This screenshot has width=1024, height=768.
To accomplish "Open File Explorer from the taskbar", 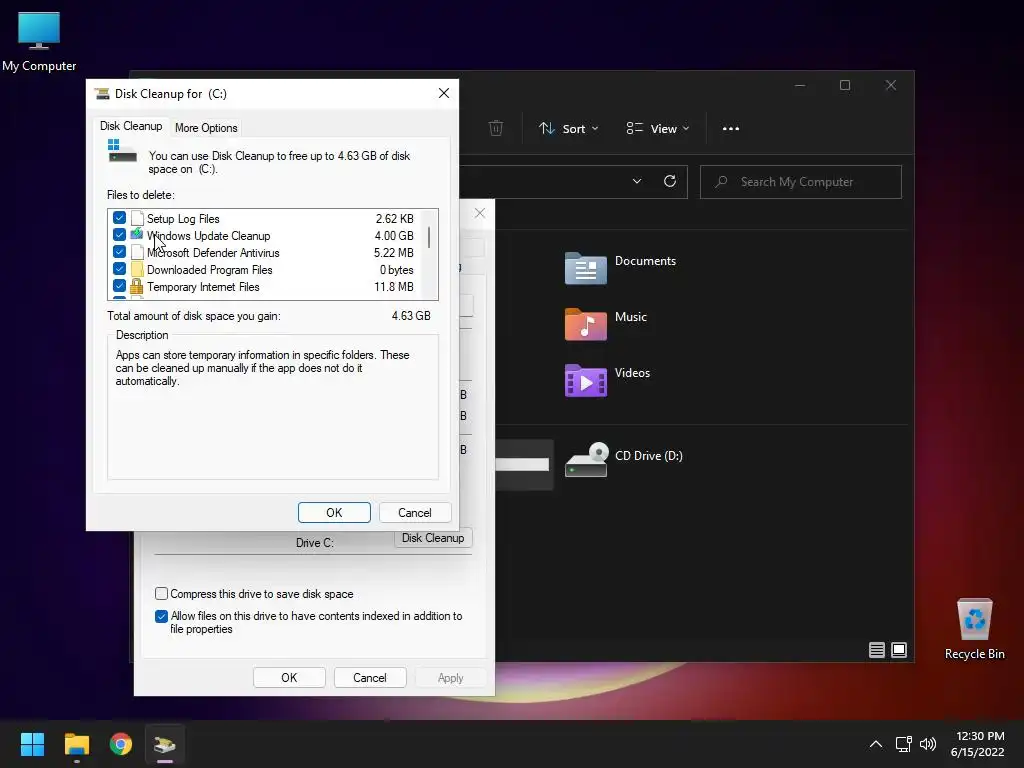I will 77,744.
